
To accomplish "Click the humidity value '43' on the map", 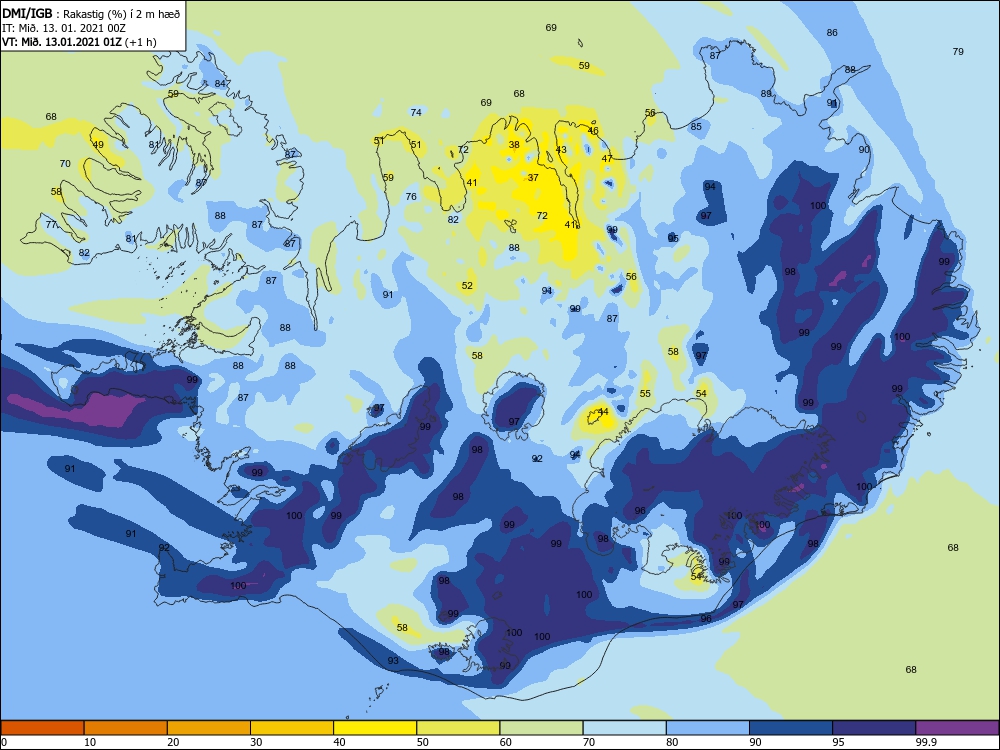I will click(561, 150).
